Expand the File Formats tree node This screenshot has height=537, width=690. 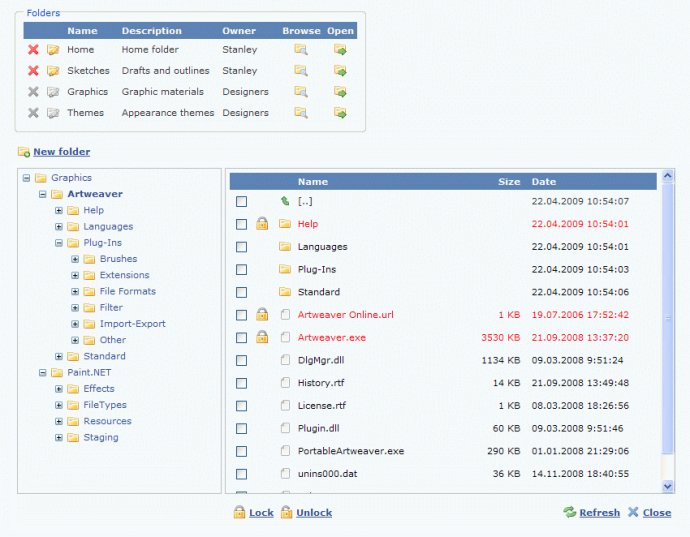(75, 291)
